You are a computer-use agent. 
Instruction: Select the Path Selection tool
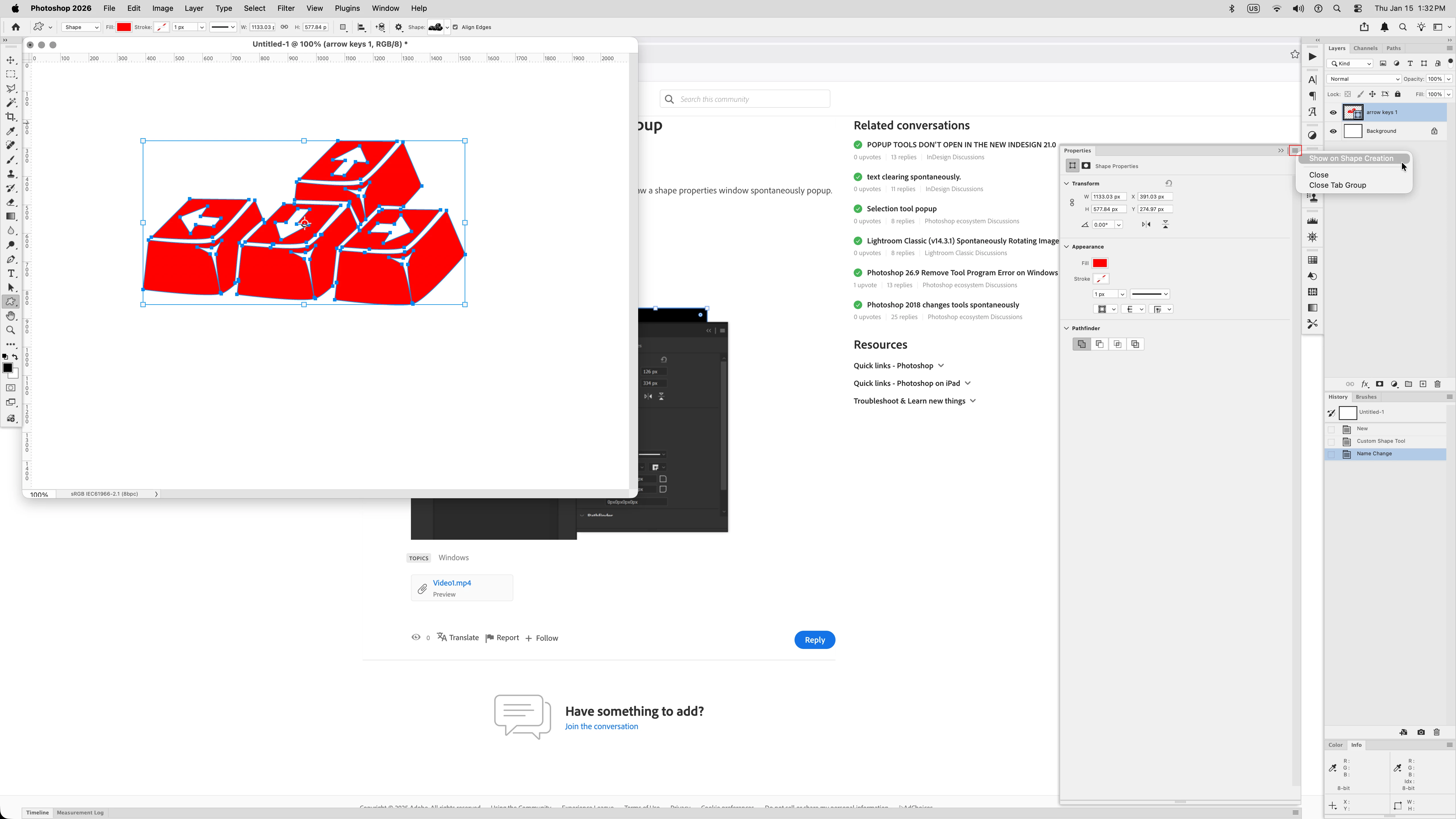click(11, 288)
